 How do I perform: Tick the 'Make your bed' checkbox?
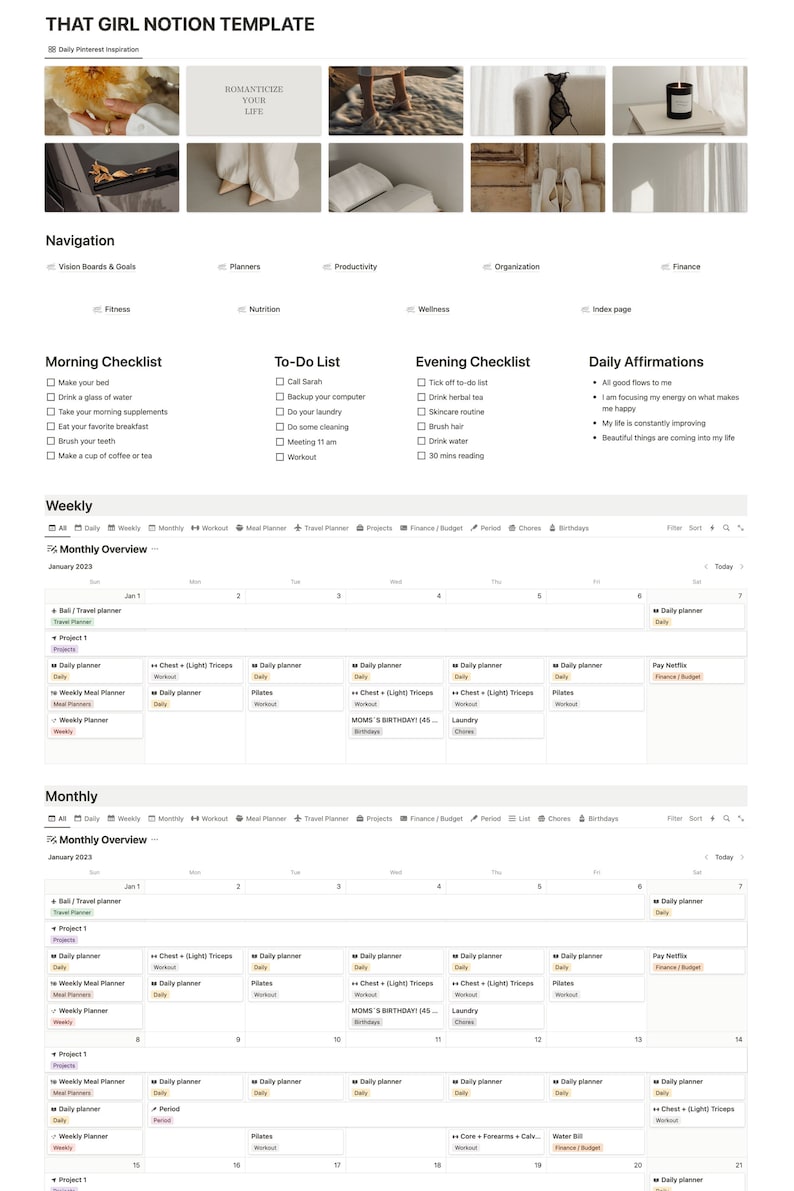(51, 383)
